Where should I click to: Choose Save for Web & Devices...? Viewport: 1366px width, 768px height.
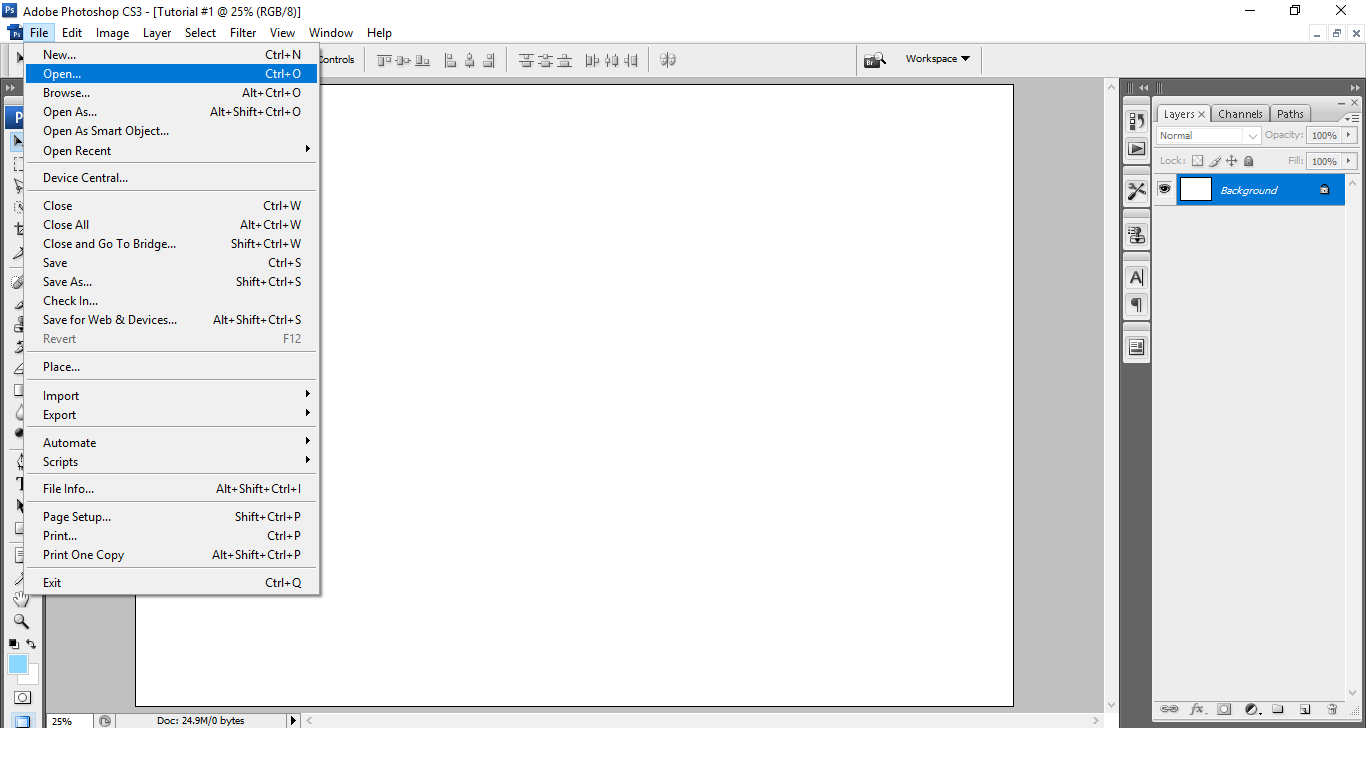pos(171,320)
